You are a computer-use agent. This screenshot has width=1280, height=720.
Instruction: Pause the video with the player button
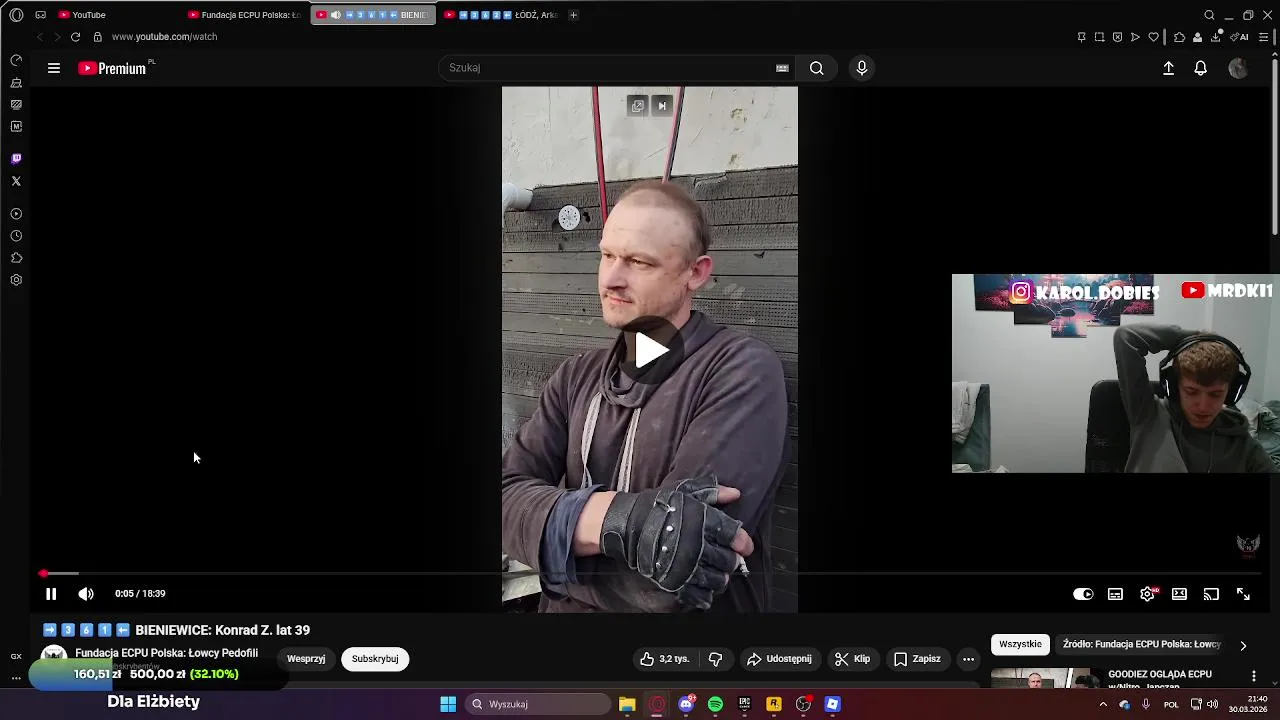(x=51, y=594)
